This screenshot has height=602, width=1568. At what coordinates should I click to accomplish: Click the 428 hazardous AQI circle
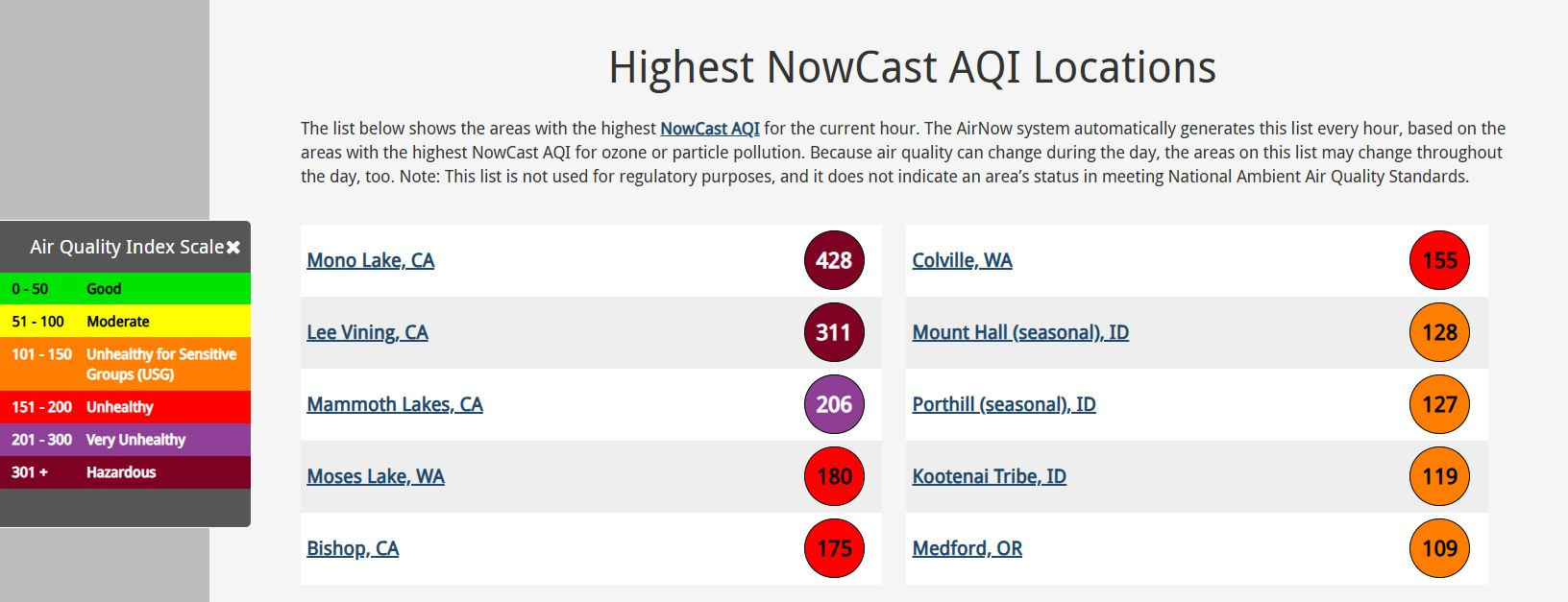click(x=834, y=260)
